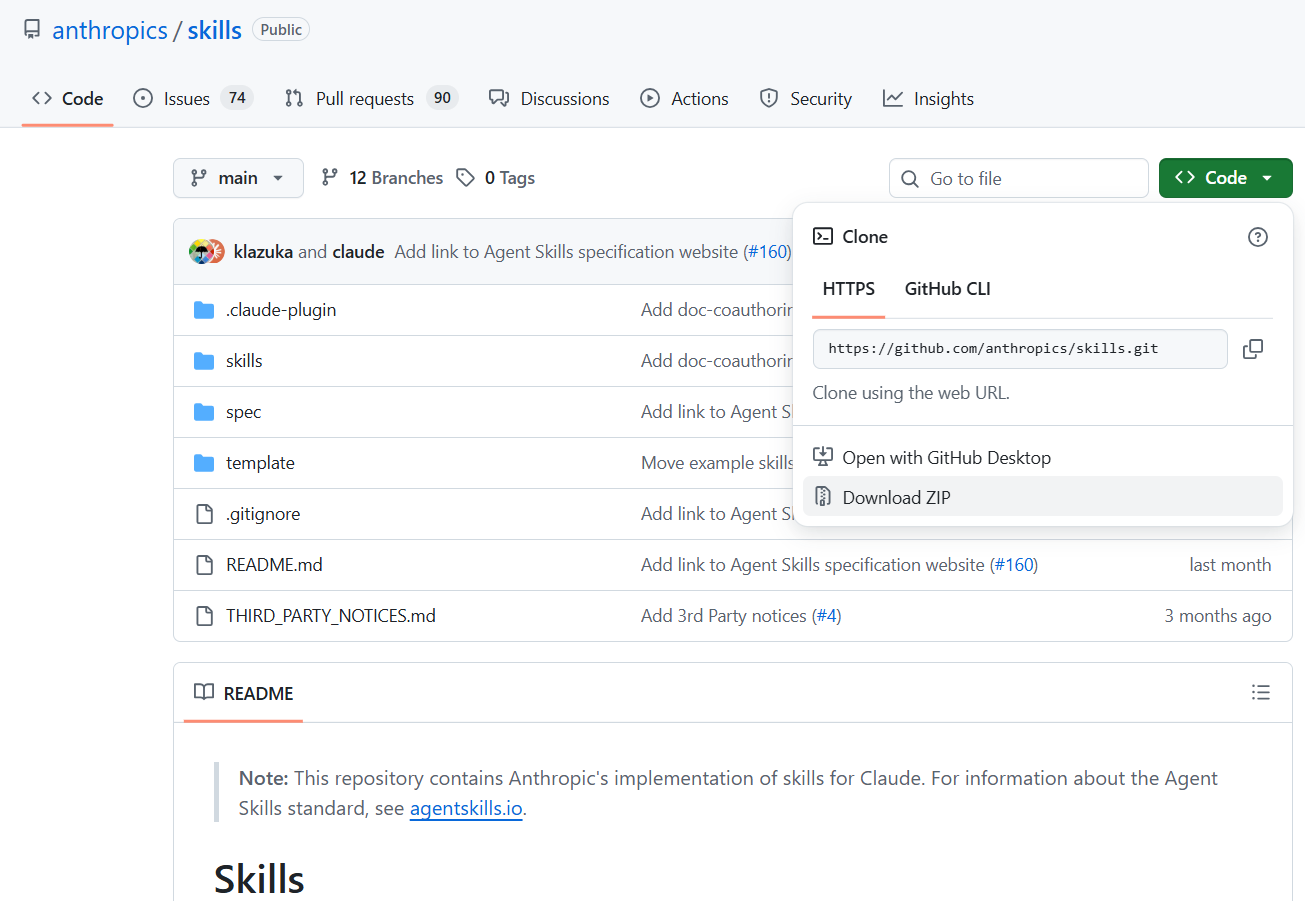
Task: Click the klazuka contributor avatar
Action: click(201, 252)
